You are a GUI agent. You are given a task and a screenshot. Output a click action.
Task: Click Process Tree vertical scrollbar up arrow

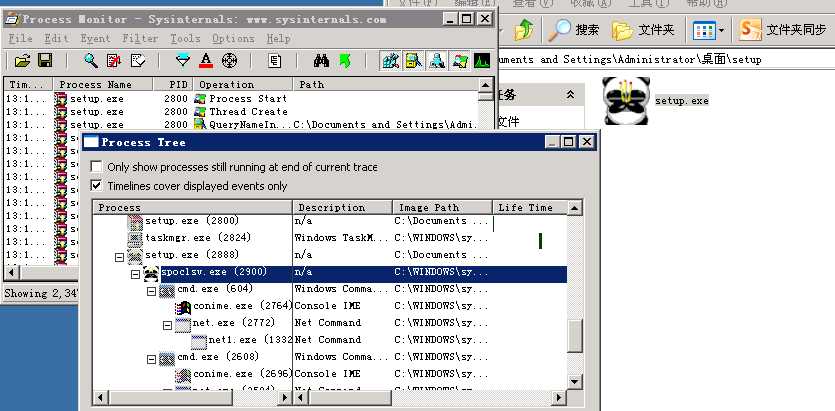(575, 208)
